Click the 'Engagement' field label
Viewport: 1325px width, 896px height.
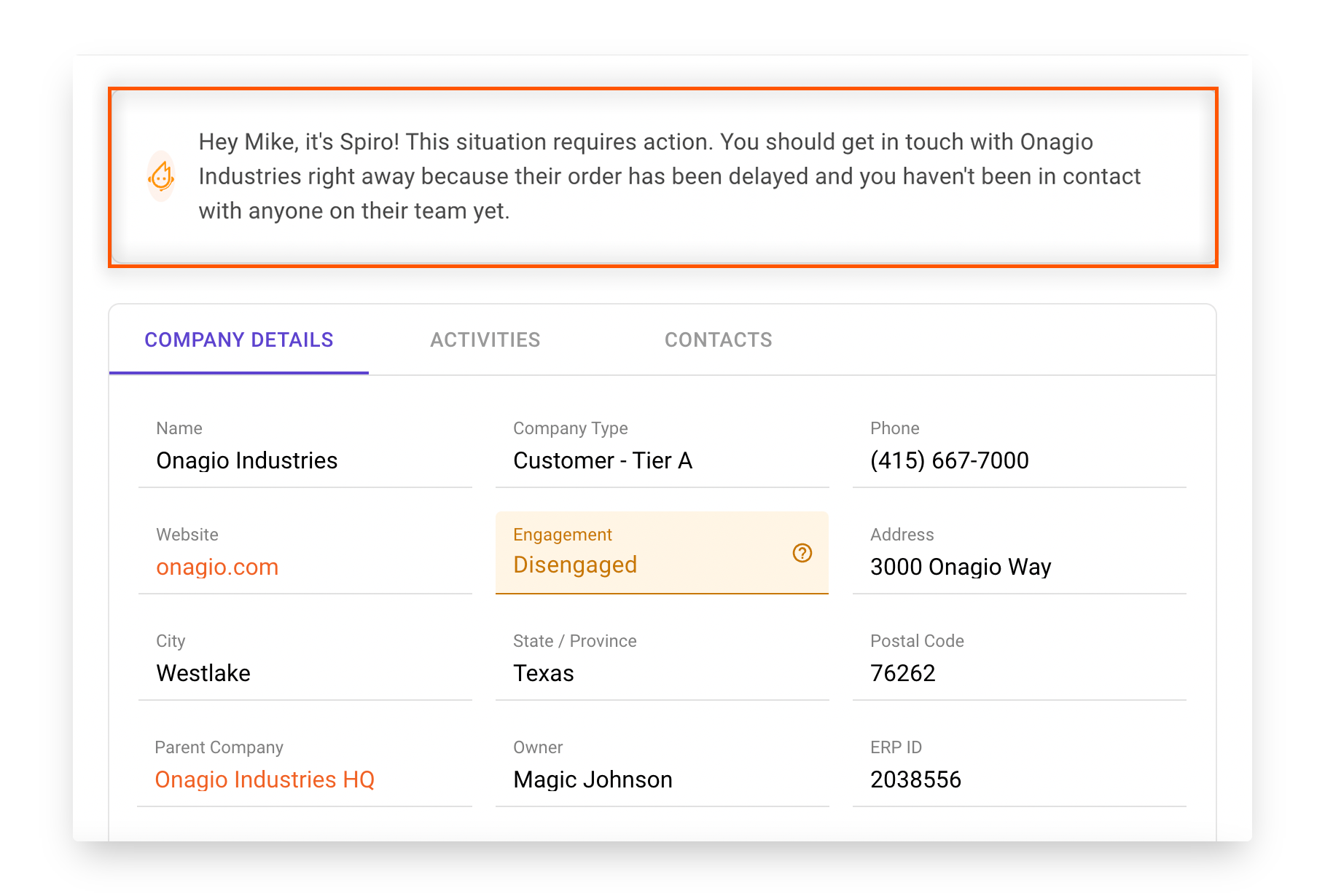pyautogui.click(x=563, y=535)
